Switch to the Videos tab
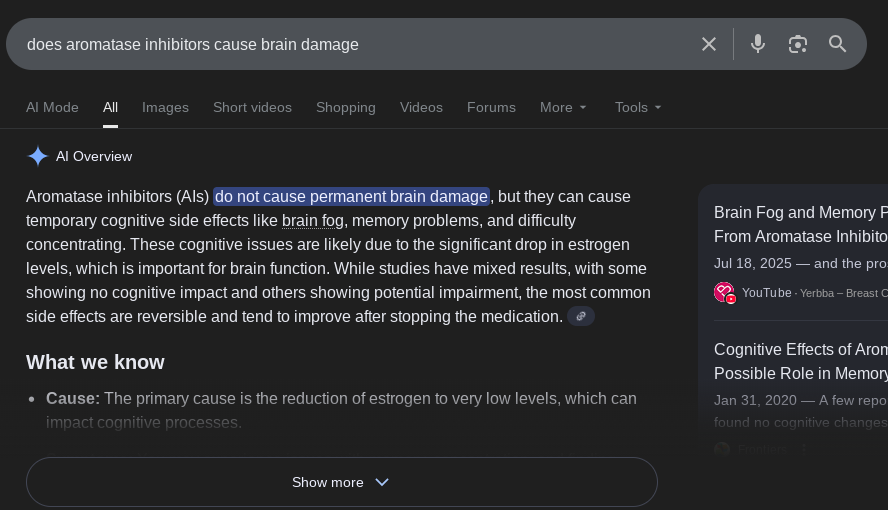The height and width of the screenshot is (510, 888). tap(421, 107)
